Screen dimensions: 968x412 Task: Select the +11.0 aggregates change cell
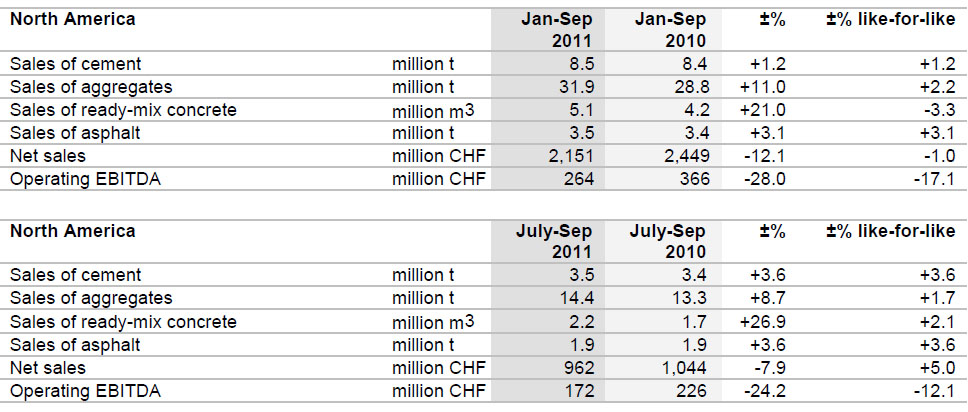point(762,86)
